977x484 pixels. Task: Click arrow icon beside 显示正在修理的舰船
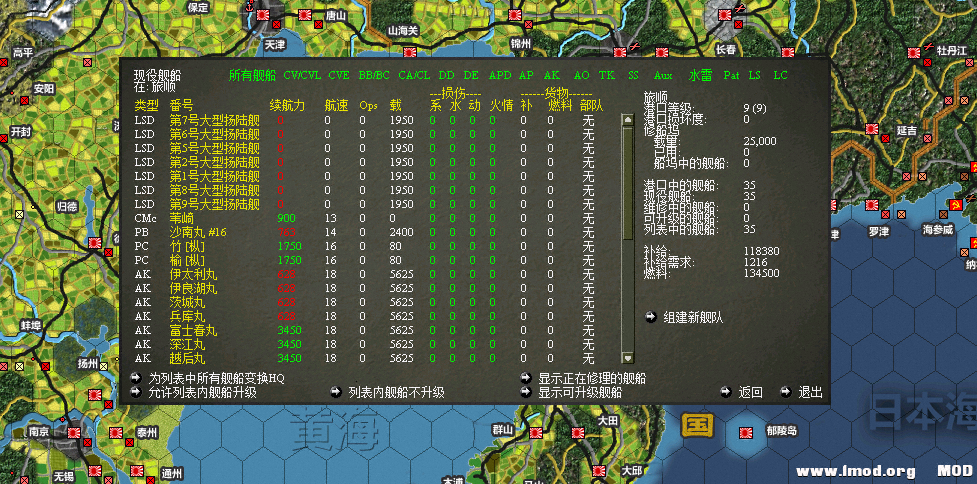tap(526, 378)
